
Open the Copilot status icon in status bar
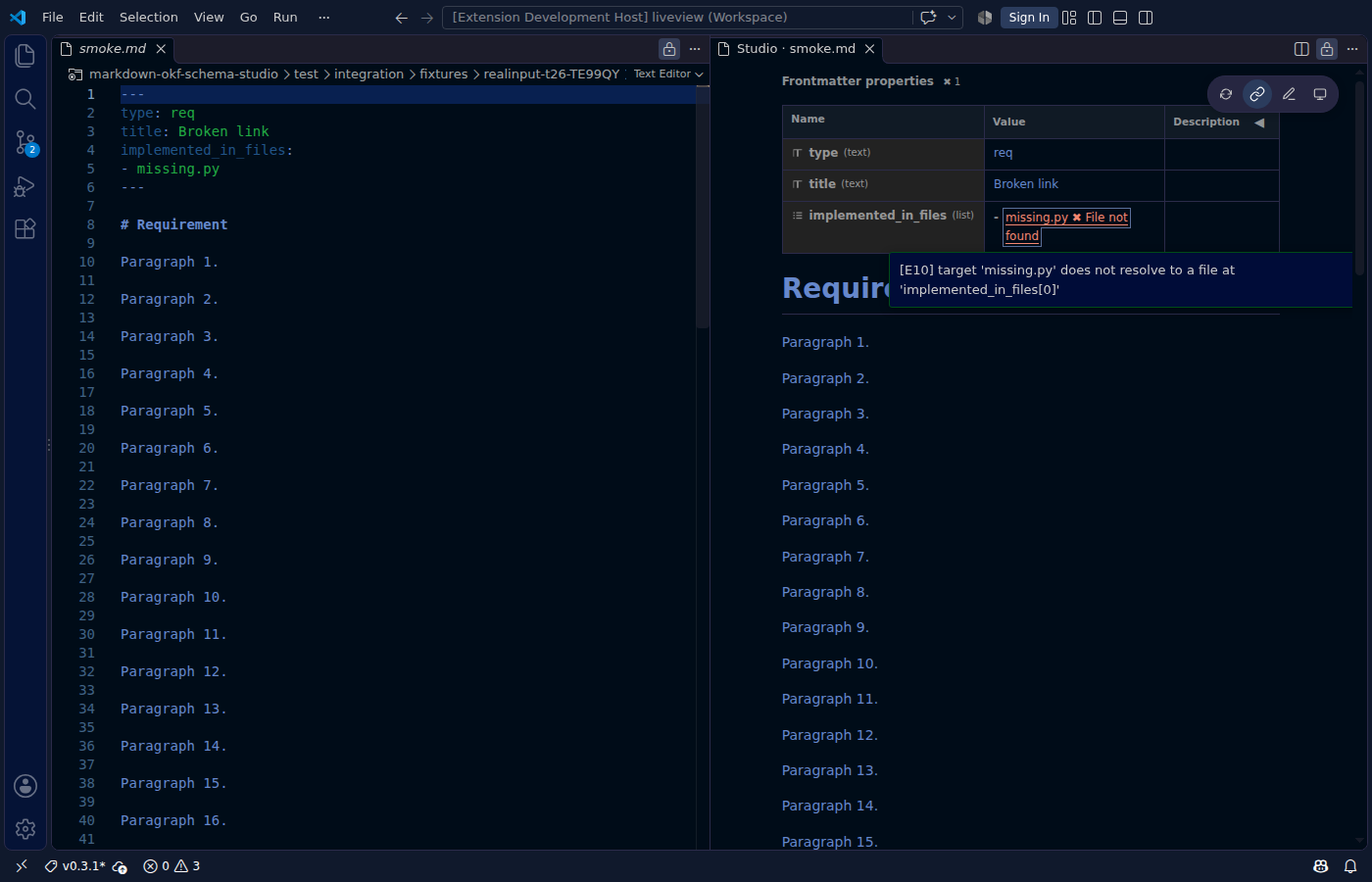pyautogui.click(x=1321, y=866)
